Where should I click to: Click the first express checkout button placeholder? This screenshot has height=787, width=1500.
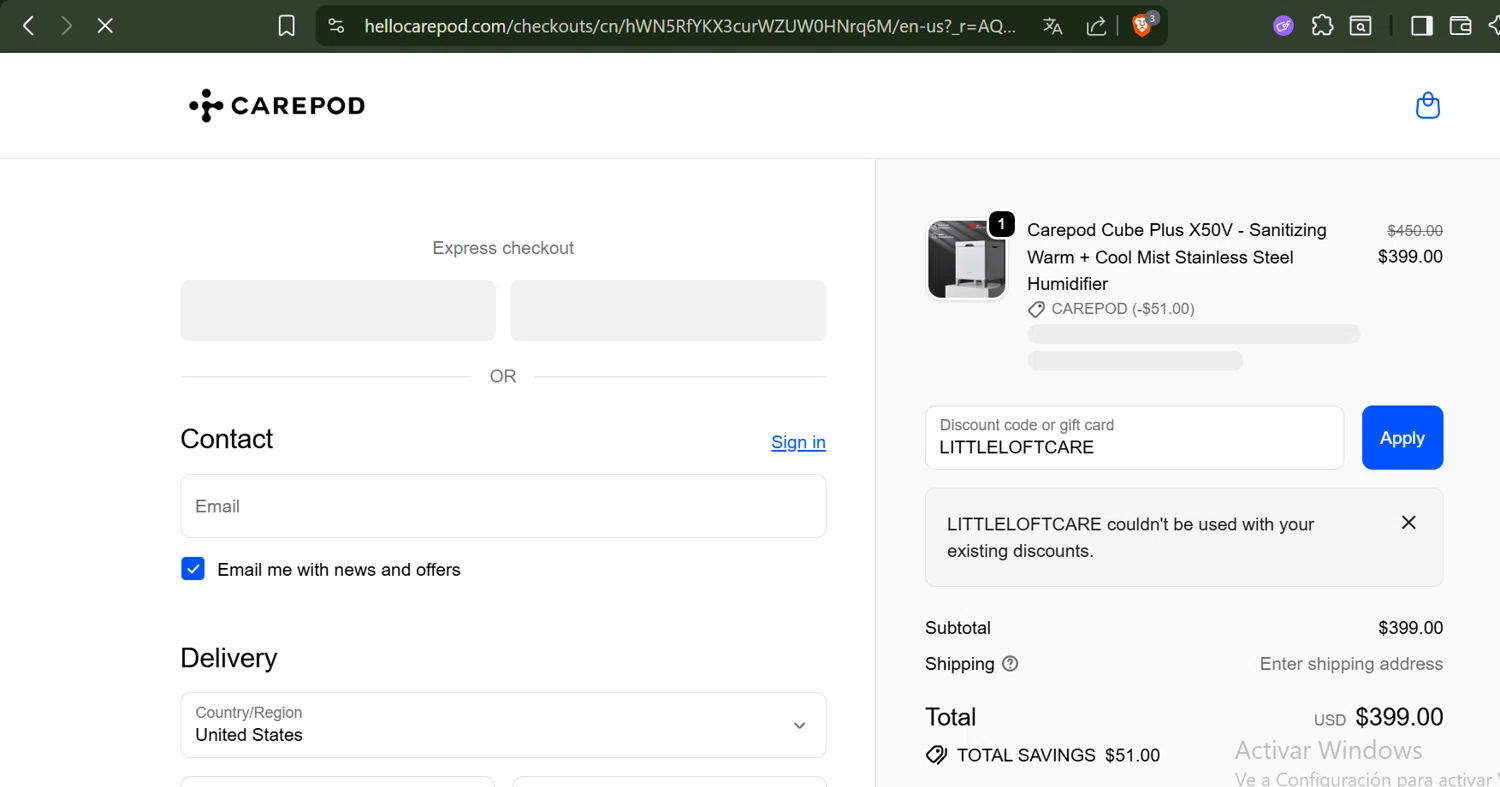pos(338,310)
